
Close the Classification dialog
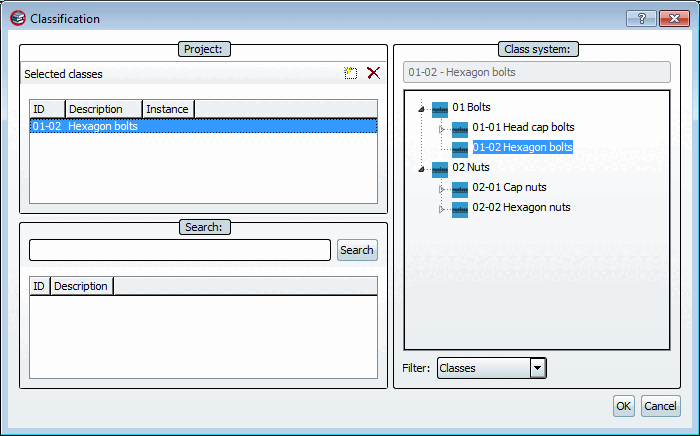click(675, 18)
